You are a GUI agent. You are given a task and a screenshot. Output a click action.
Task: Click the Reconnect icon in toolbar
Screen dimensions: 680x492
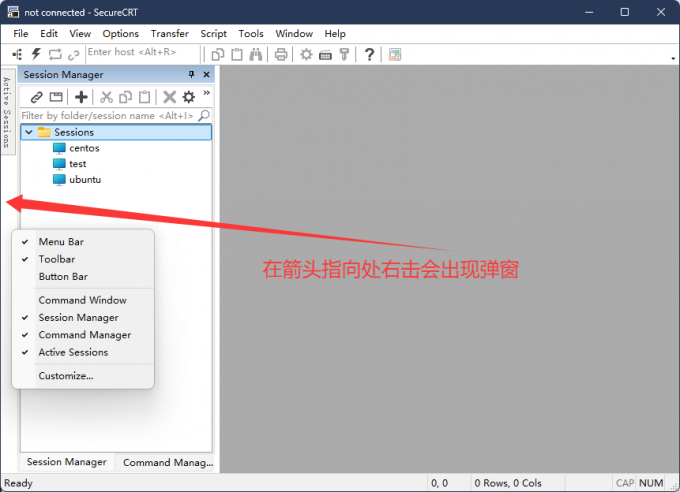pos(55,55)
